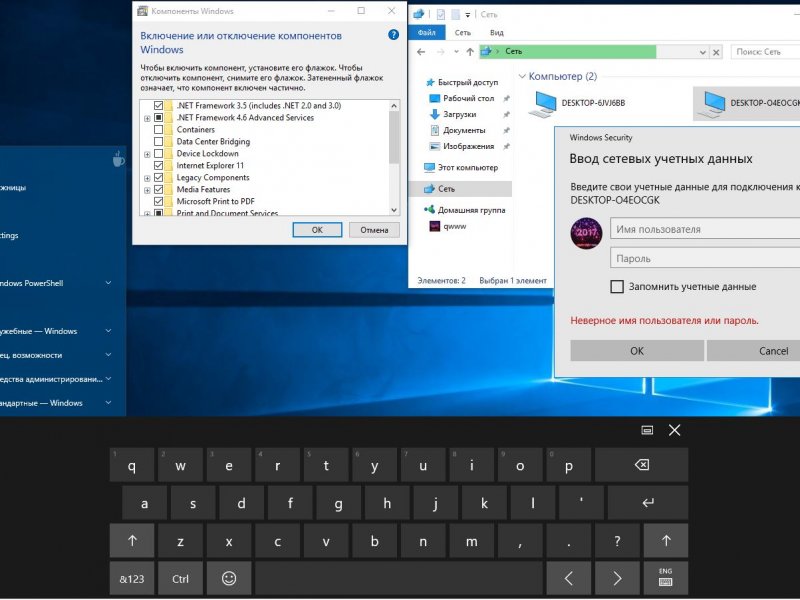Screen dimensions: 800x600
Task: Expand Windows PowerShell Start menu folder
Action: click(x=108, y=283)
